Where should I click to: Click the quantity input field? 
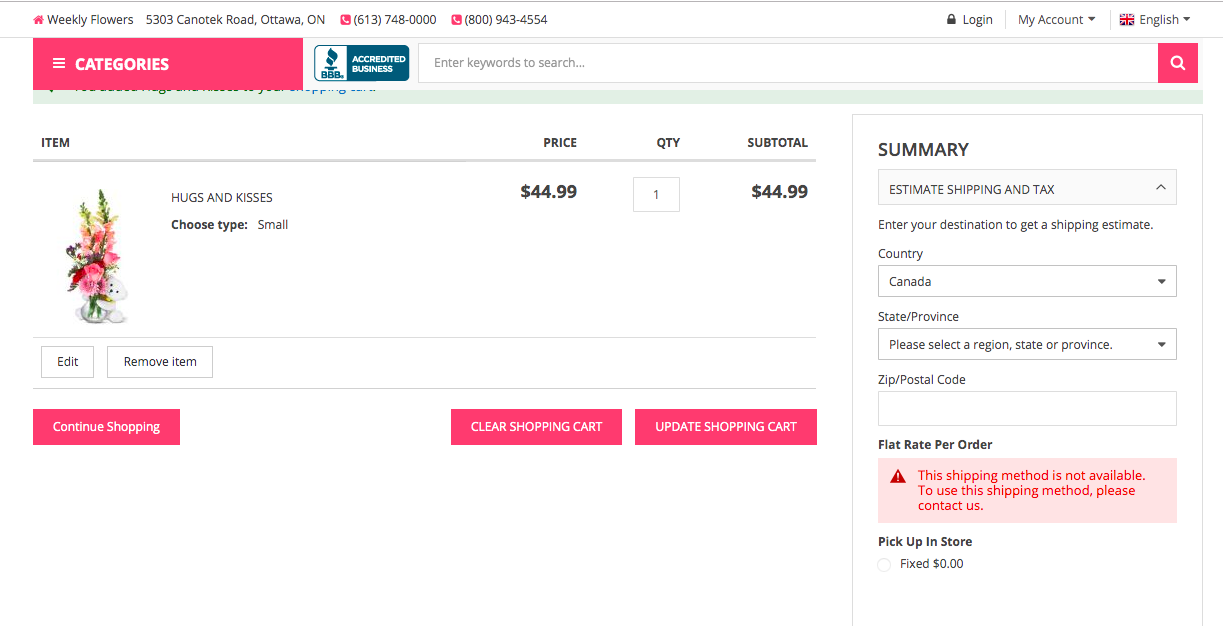point(656,194)
